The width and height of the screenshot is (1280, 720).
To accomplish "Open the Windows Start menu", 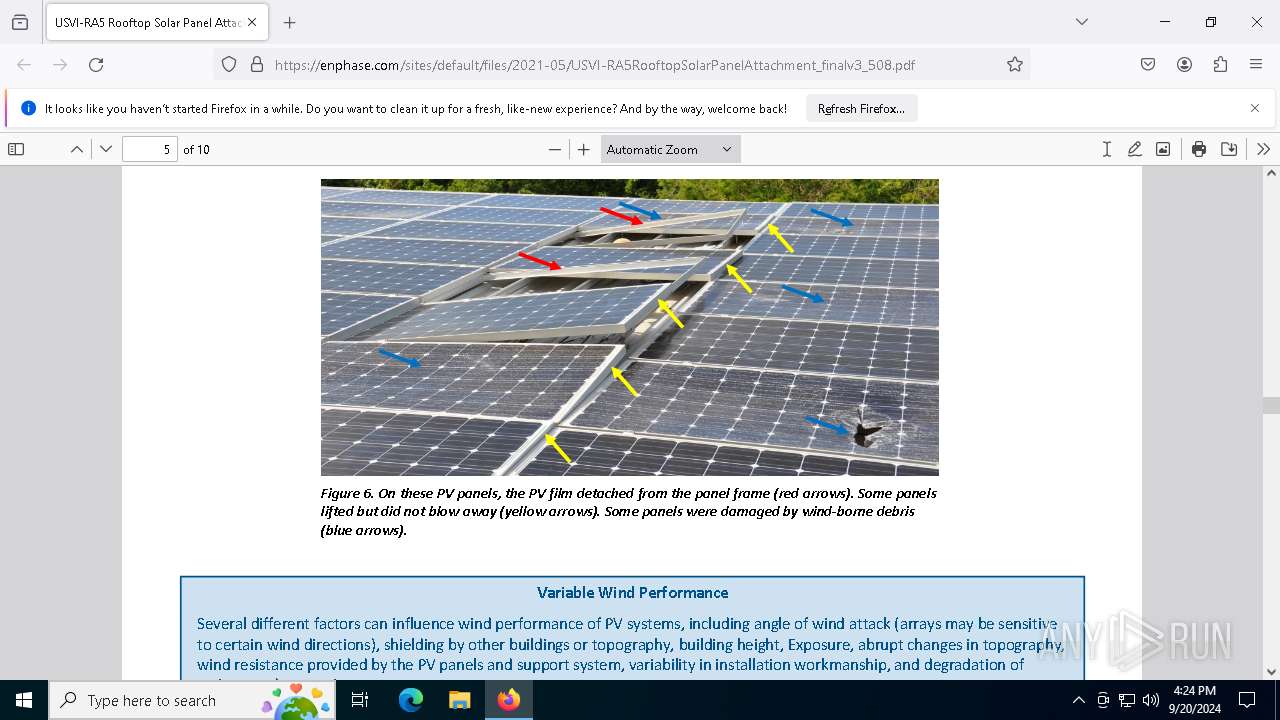I will [24, 700].
